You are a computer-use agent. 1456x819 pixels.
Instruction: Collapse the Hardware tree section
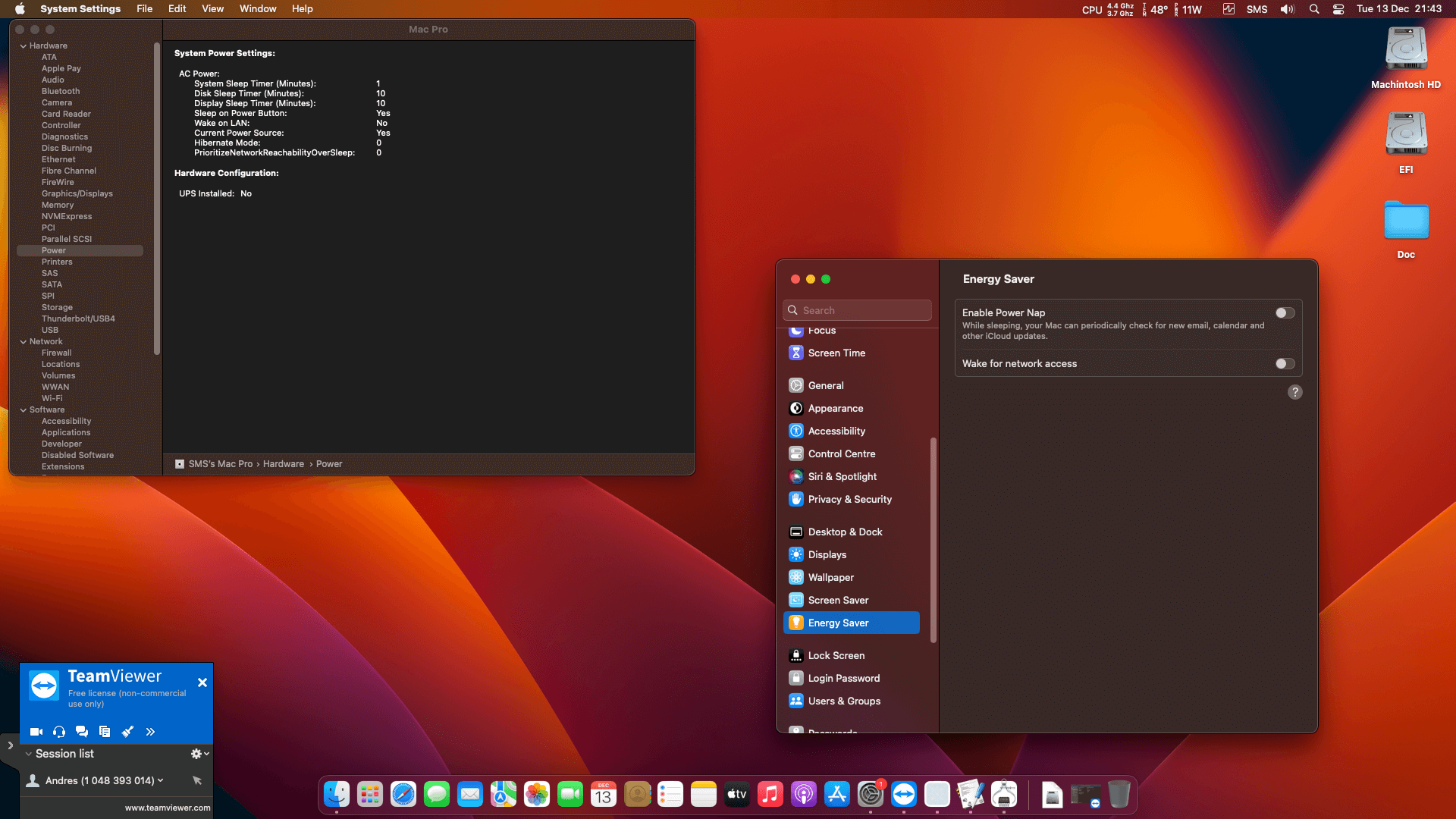[x=24, y=46]
